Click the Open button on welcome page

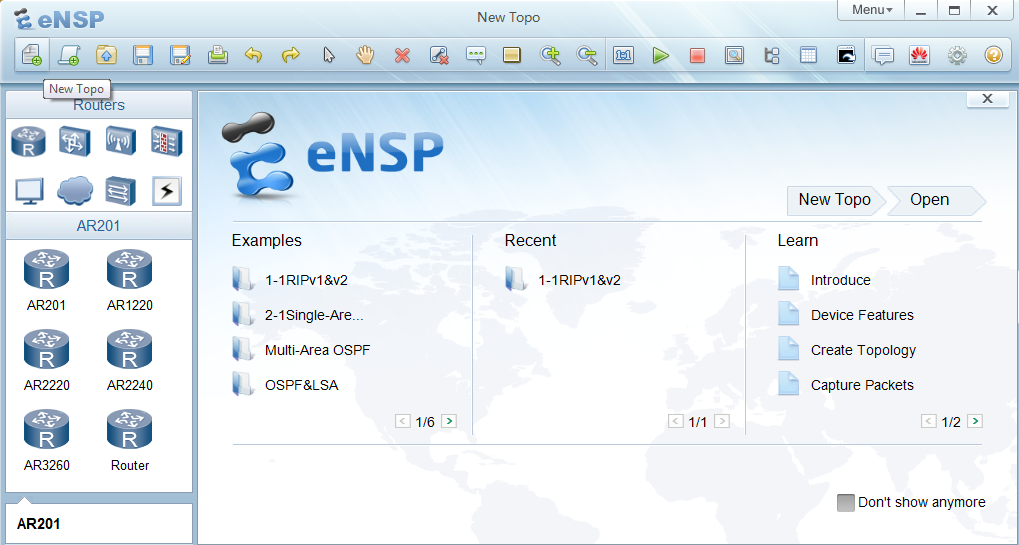[x=935, y=200]
